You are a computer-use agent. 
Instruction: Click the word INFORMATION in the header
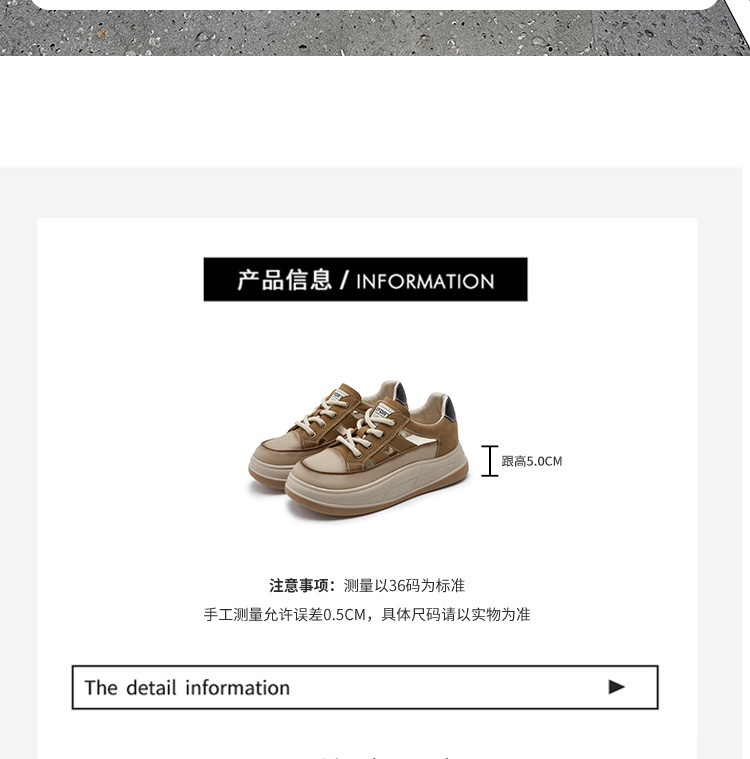(425, 281)
